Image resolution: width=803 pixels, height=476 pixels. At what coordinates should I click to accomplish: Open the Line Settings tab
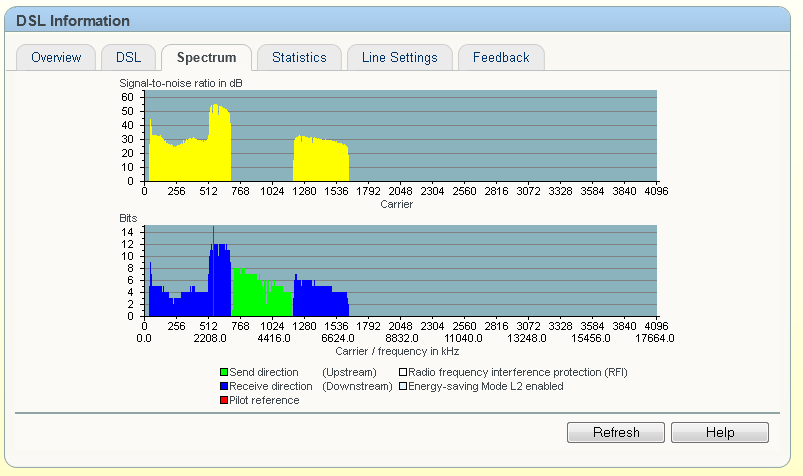399,58
